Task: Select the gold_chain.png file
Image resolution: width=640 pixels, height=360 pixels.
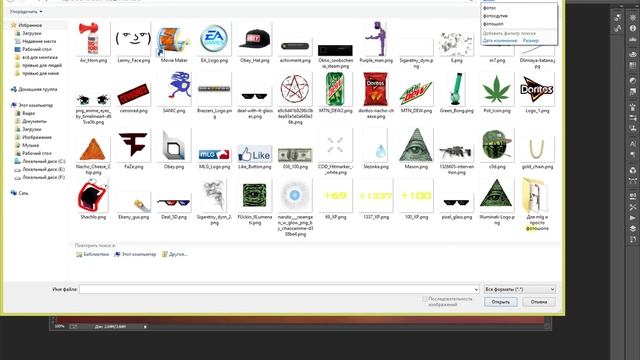Action: [537, 149]
